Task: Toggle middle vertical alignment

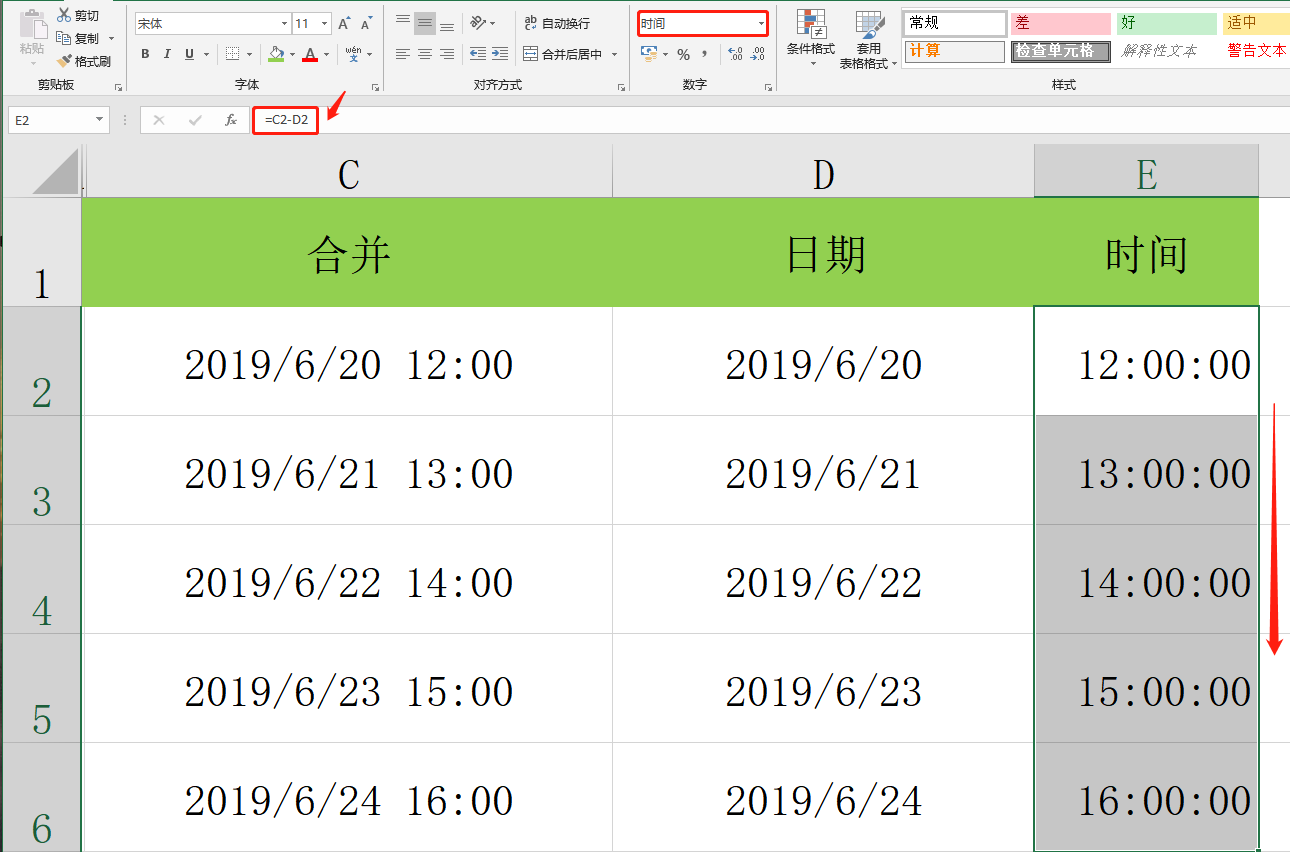Action: (x=425, y=23)
